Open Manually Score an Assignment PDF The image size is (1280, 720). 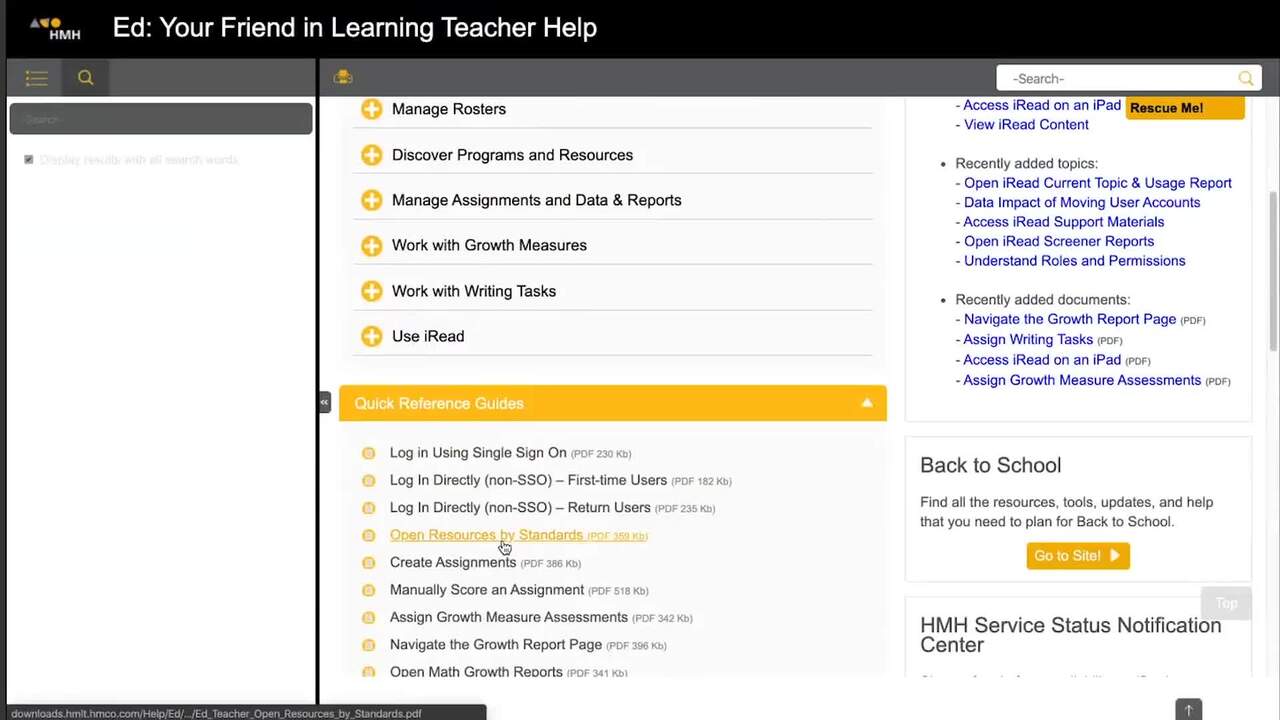[487, 590]
